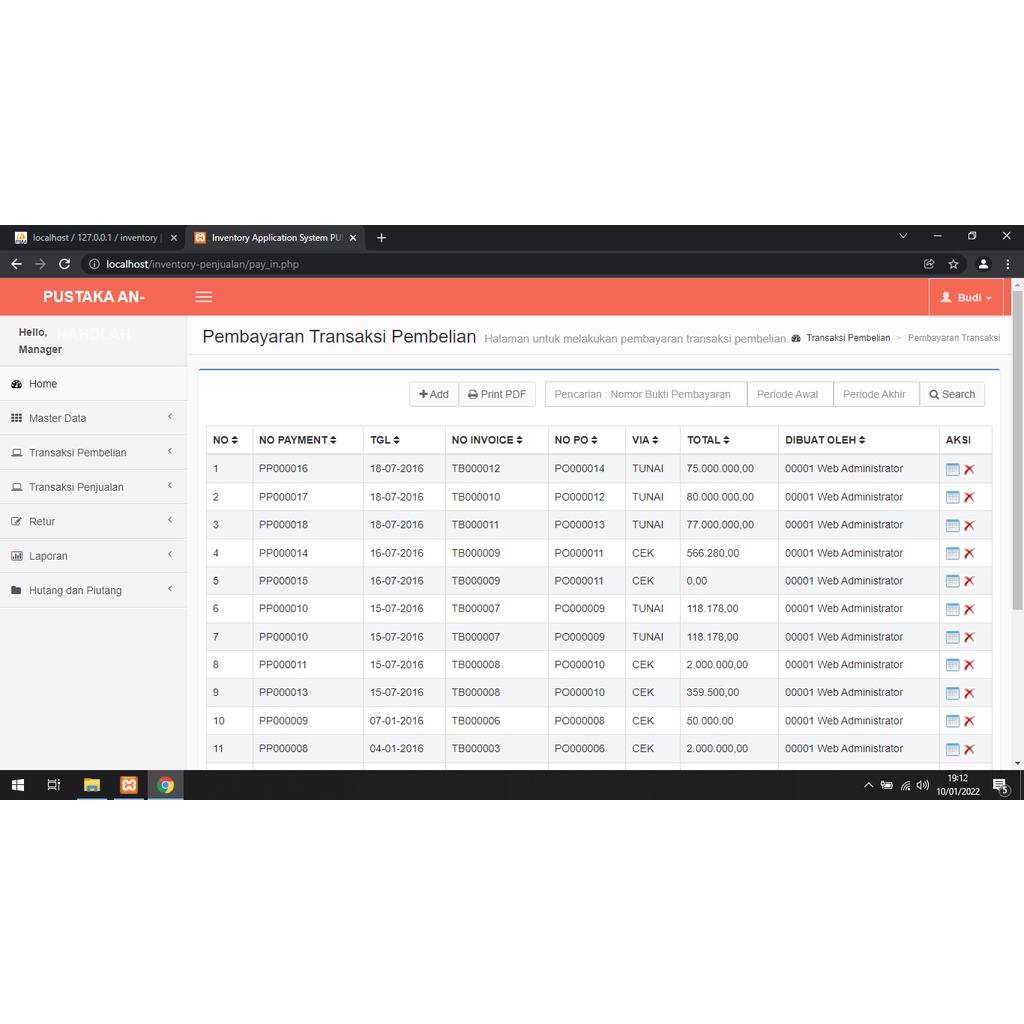Open volume control in system tray
The image size is (1024, 1024).
coord(922,785)
